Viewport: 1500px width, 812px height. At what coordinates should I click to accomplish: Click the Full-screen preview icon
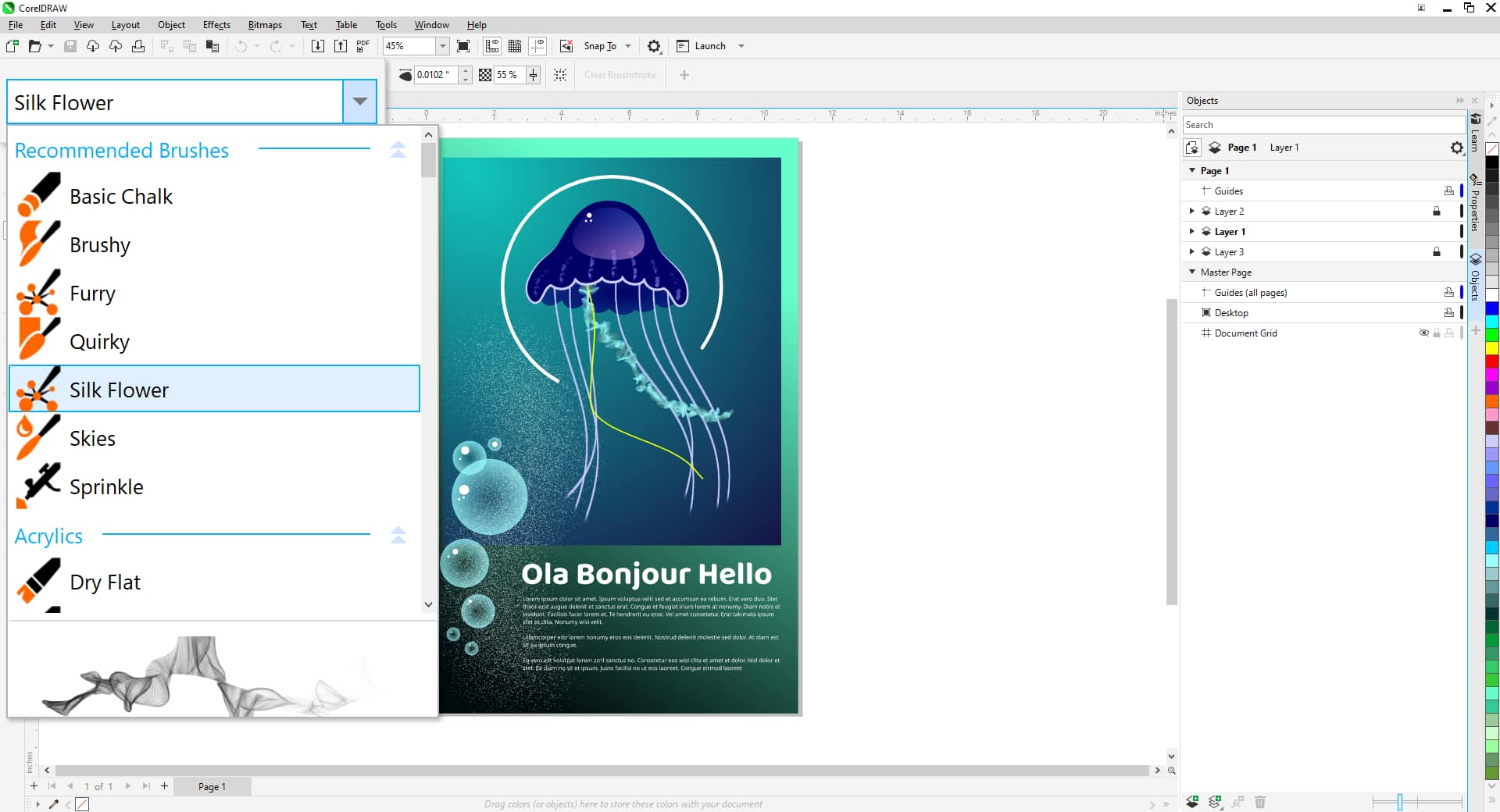point(463,46)
